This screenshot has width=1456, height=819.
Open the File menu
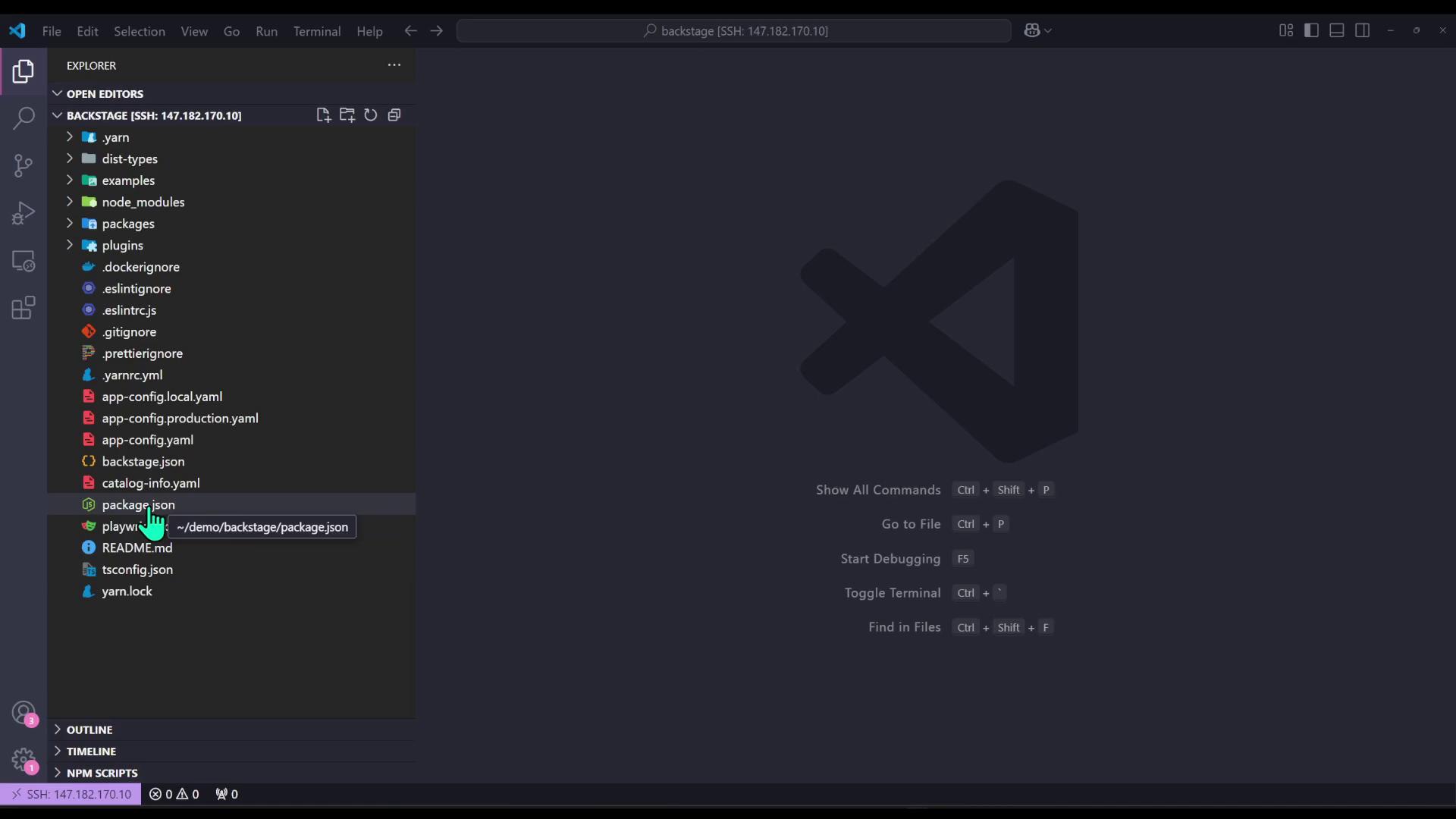52,31
